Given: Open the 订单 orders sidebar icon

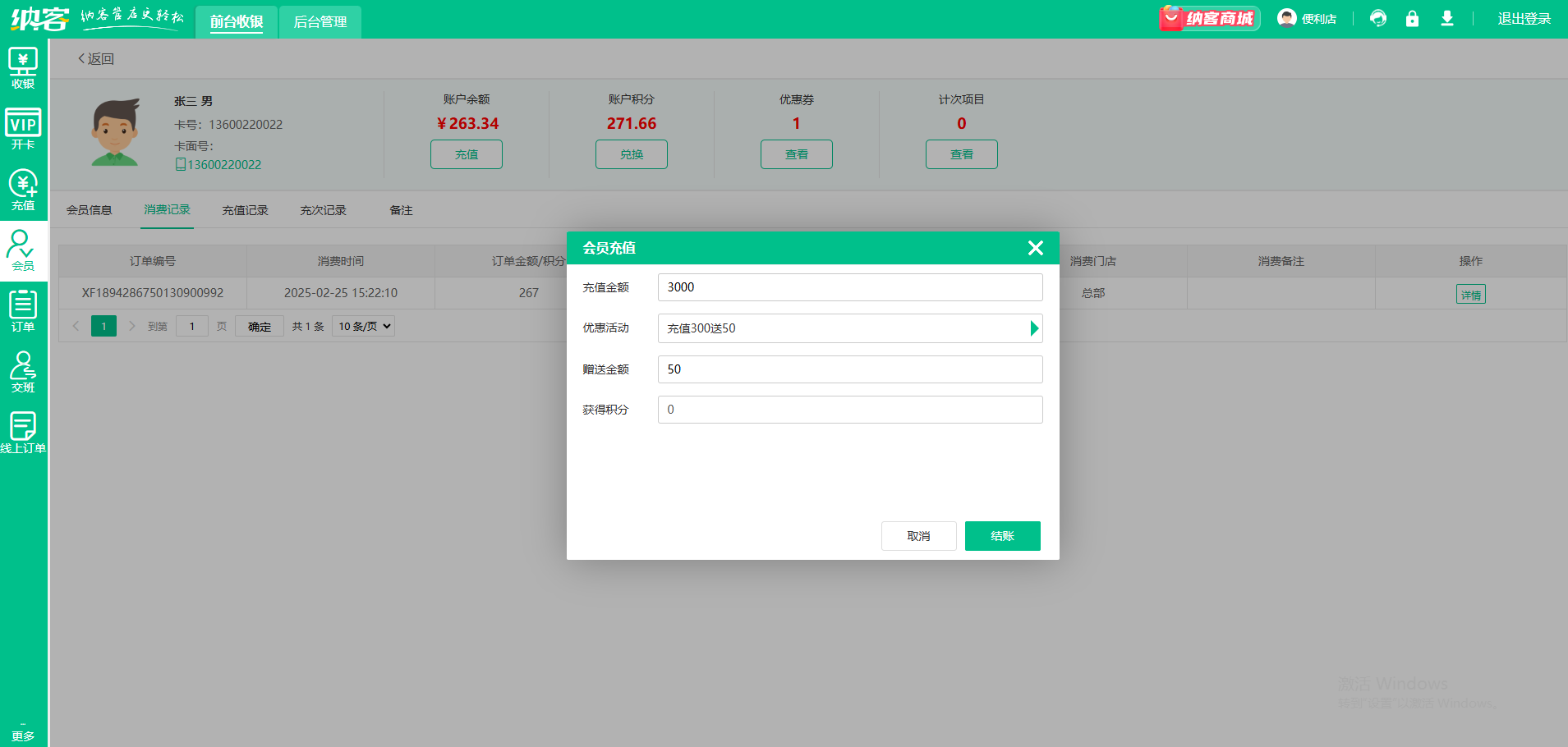Looking at the screenshot, I should 23,311.
